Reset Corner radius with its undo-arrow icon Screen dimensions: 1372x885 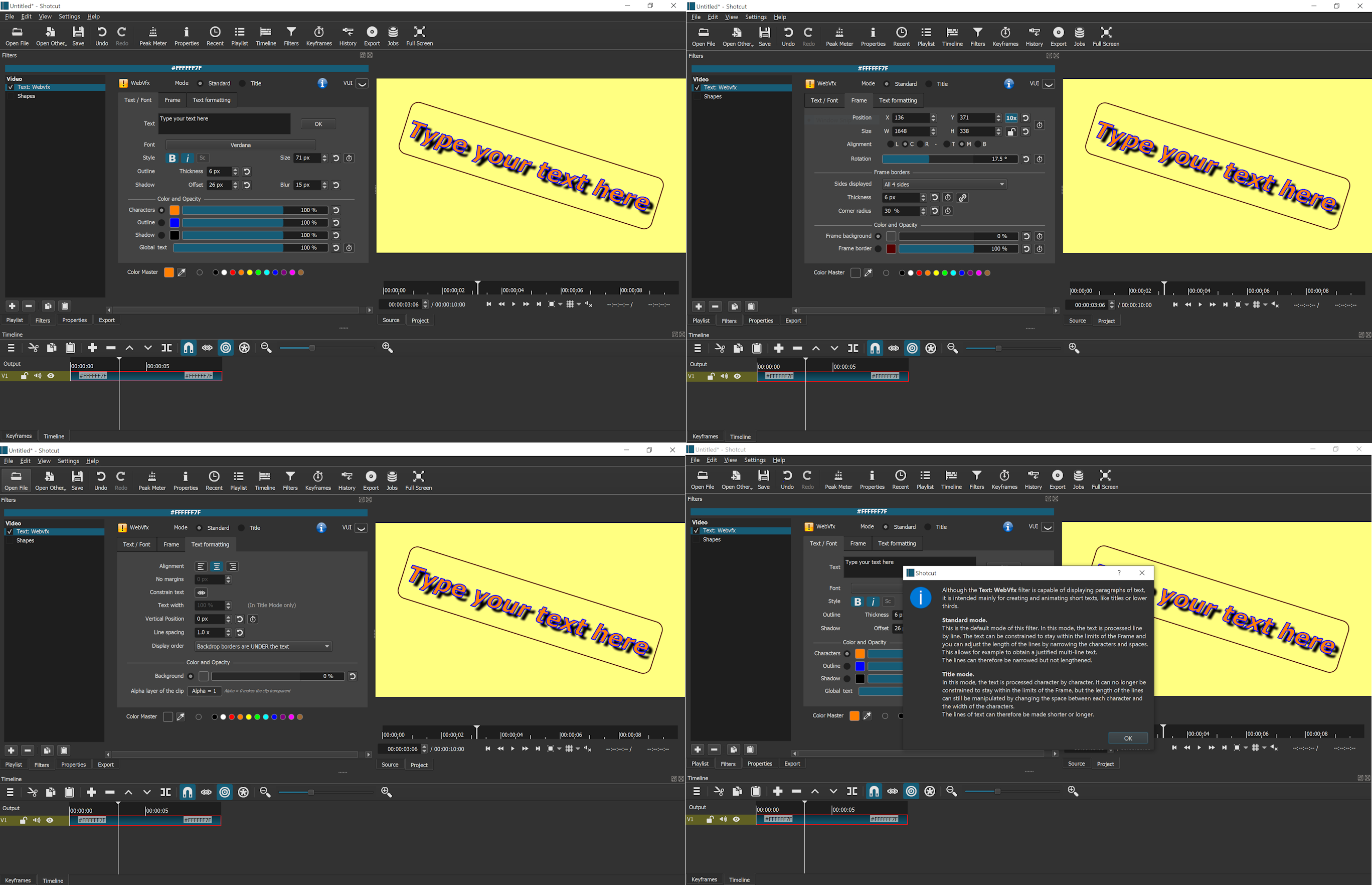[935, 211]
